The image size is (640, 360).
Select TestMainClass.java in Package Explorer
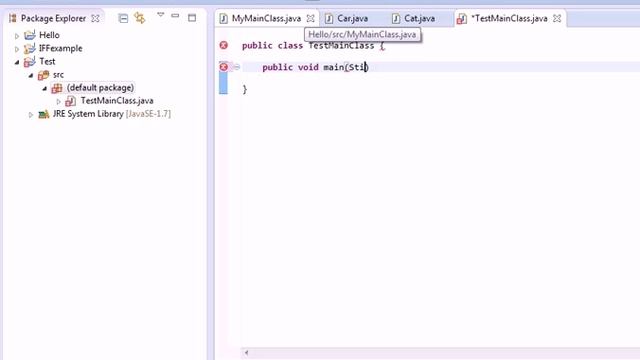coord(117,101)
